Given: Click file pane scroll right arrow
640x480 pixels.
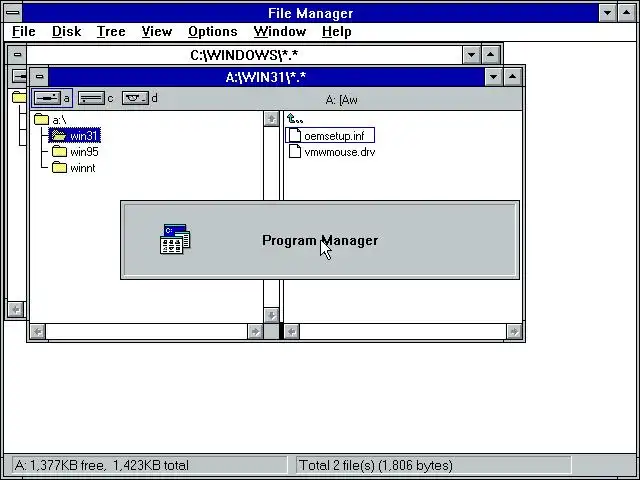Looking at the screenshot, I should (x=514, y=331).
